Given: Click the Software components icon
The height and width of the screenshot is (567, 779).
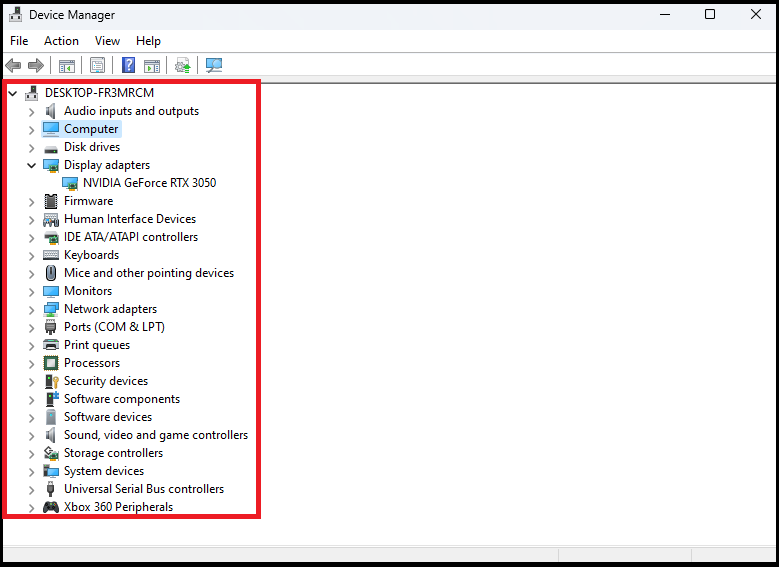Looking at the screenshot, I should tap(52, 399).
